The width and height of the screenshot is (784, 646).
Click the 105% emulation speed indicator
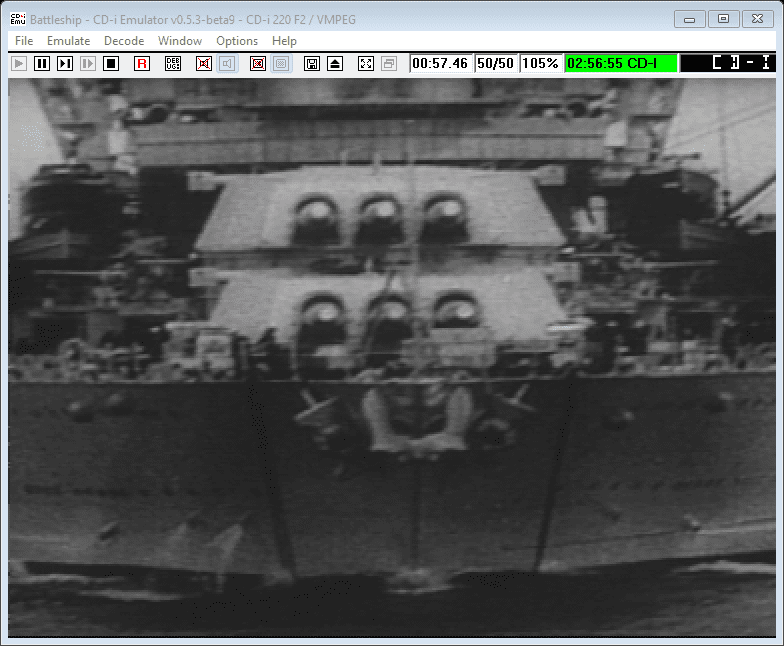[540, 63]
